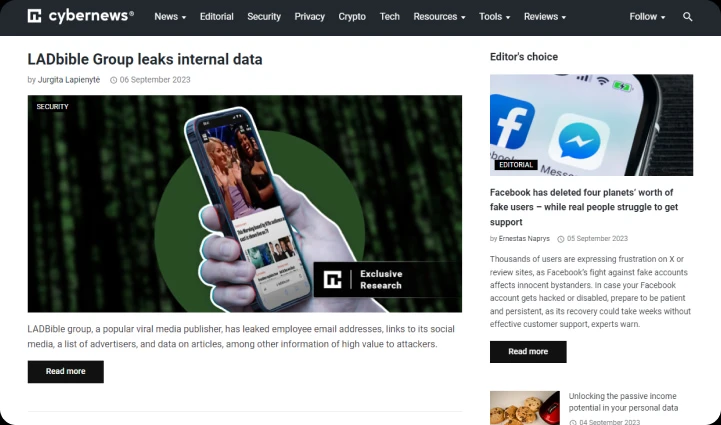
Task: Go to the Editorial section
Action: coord(217,17)
